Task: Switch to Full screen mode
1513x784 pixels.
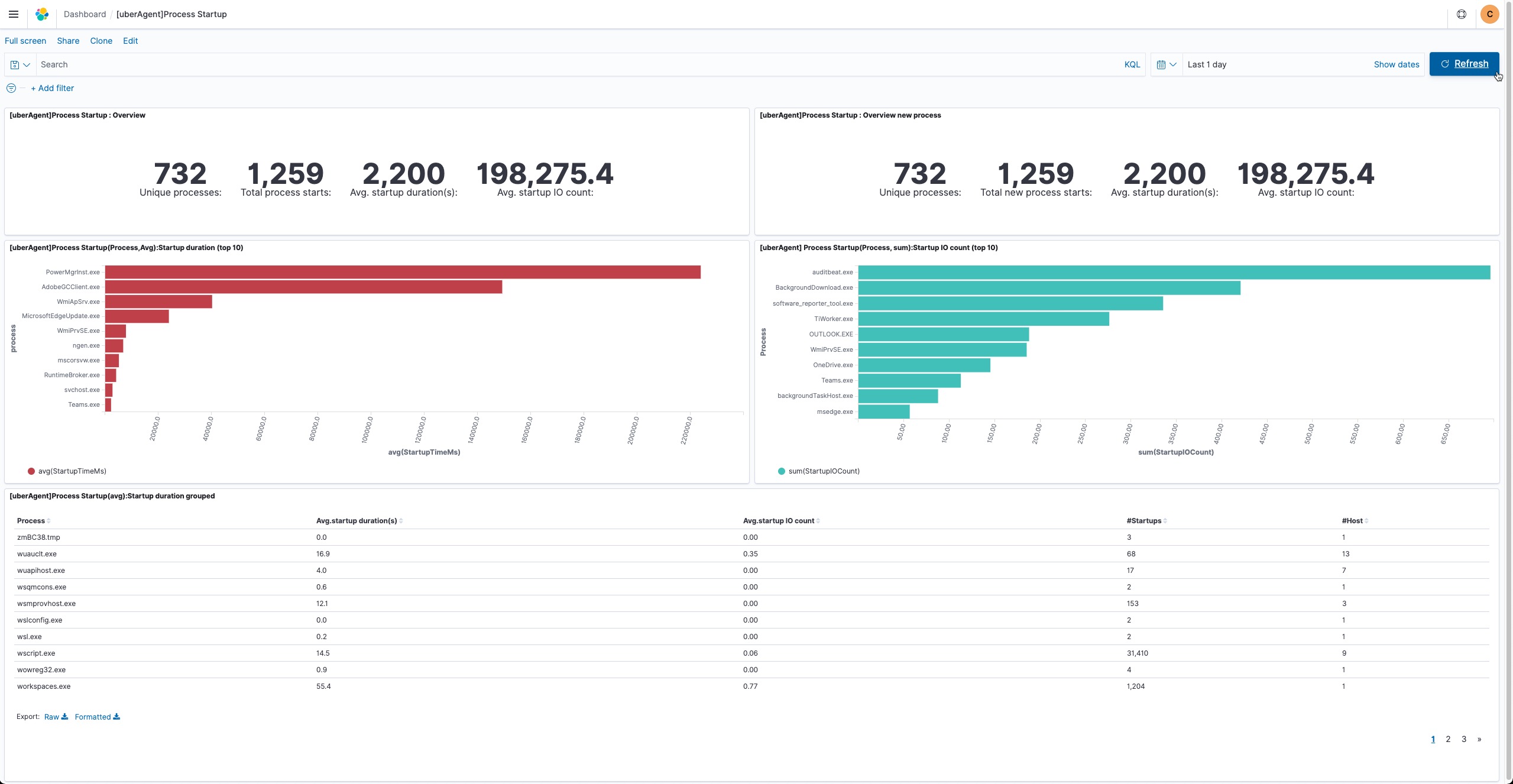Action: (x=25, y=41)
